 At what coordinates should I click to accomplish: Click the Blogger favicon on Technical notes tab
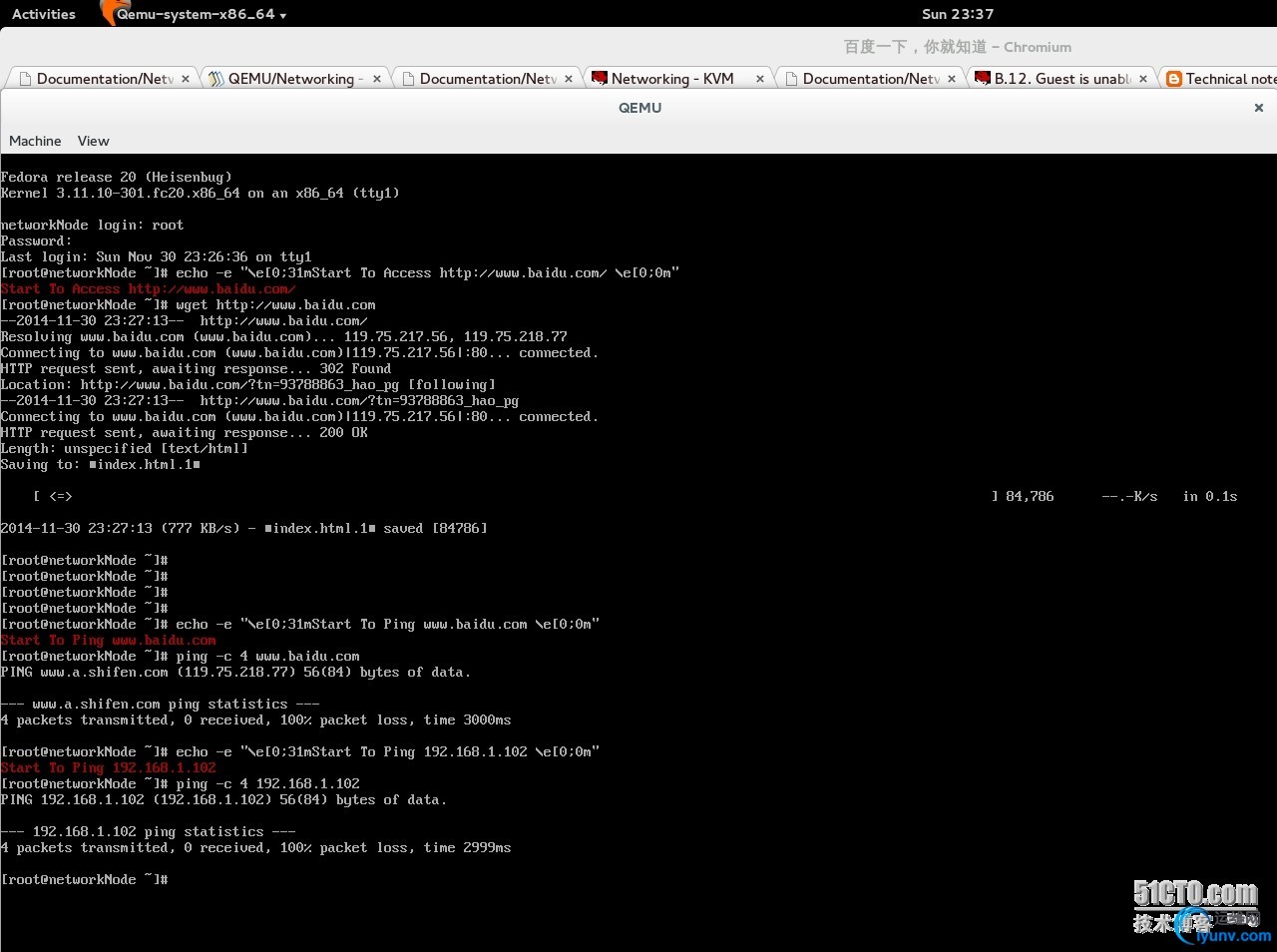pos(1174,79)
